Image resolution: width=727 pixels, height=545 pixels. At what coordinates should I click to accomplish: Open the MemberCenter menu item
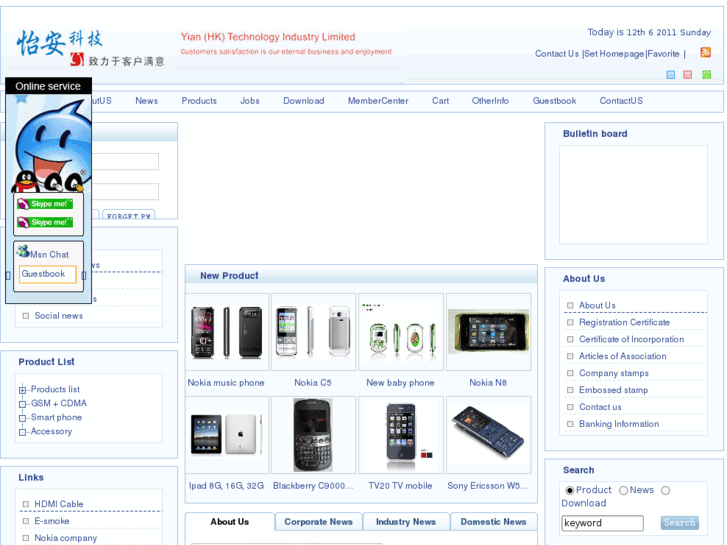pyautogui.click(x=378, y=101)
